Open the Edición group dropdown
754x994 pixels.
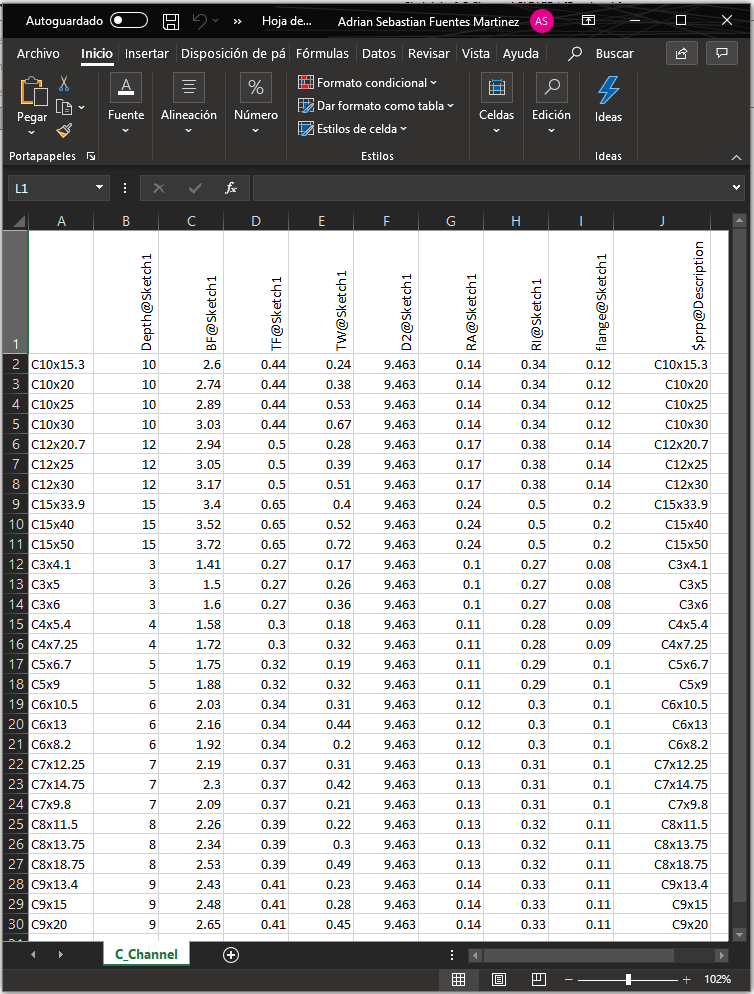coord(551,104)
